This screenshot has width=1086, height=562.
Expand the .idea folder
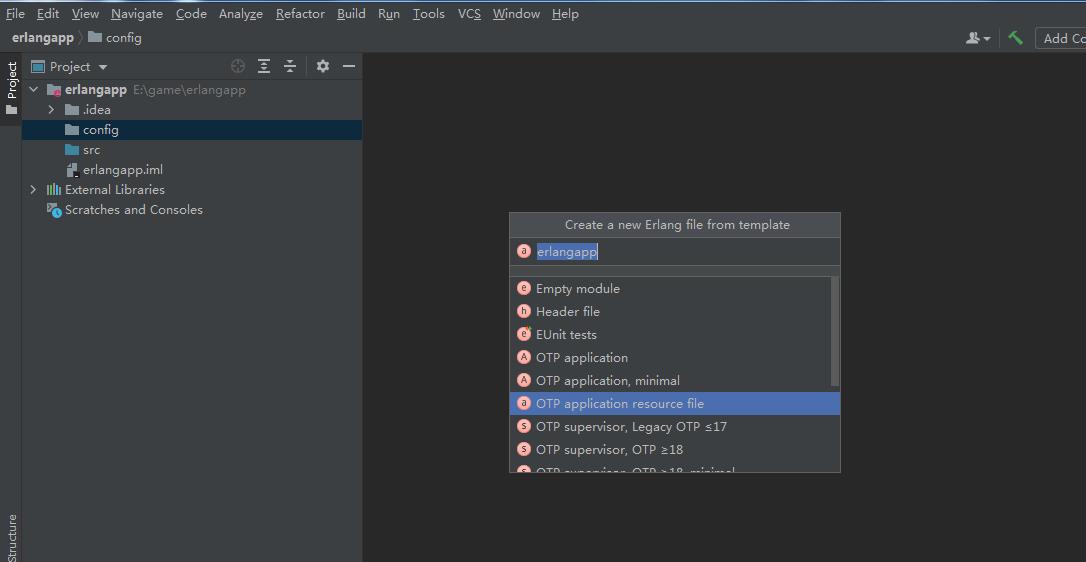pos(51,110)
